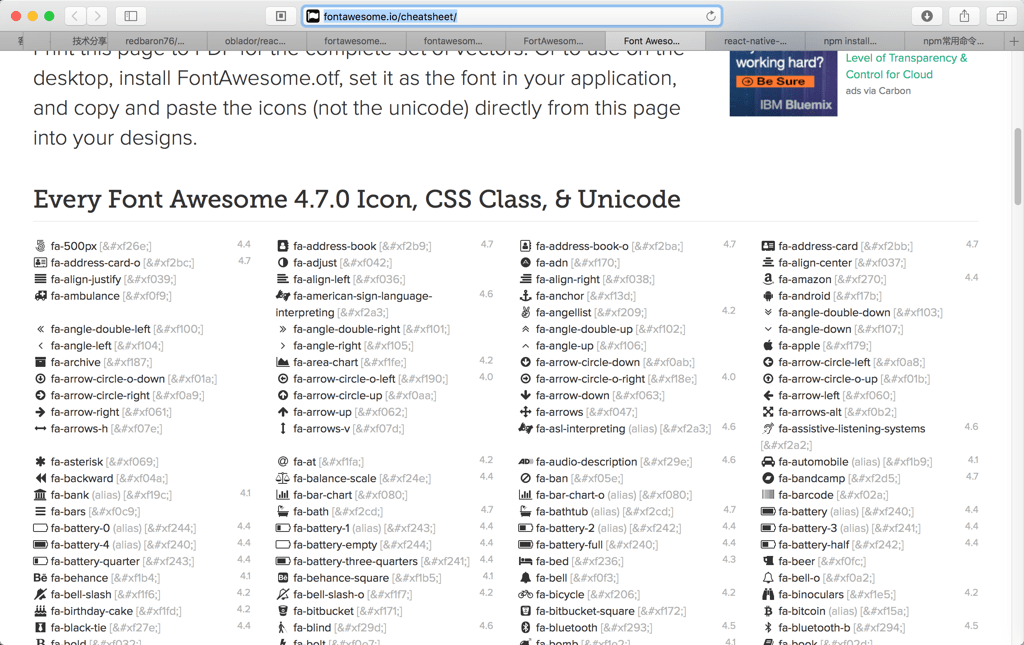The image size is (1024, 645).
Task: Click the fa-binoculars icon glyph
Action: click(x=768, y=594)
